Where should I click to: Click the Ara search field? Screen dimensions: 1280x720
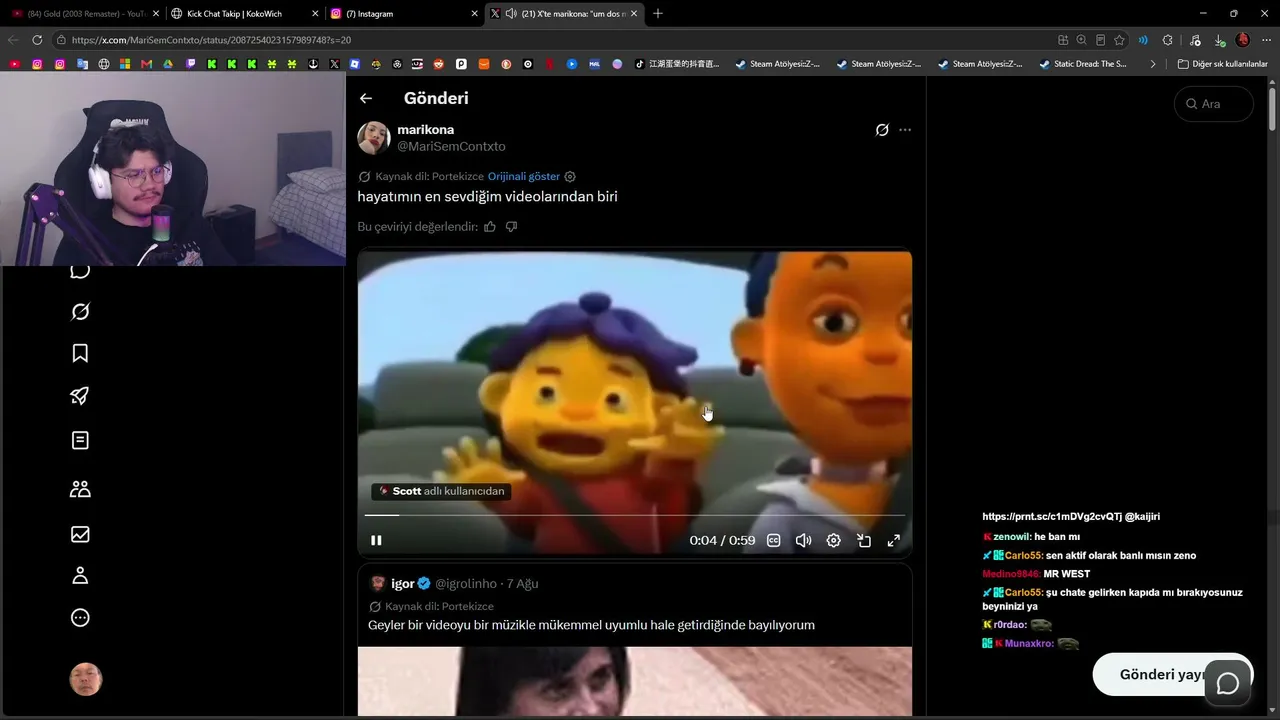click(x=1213, y=104)
